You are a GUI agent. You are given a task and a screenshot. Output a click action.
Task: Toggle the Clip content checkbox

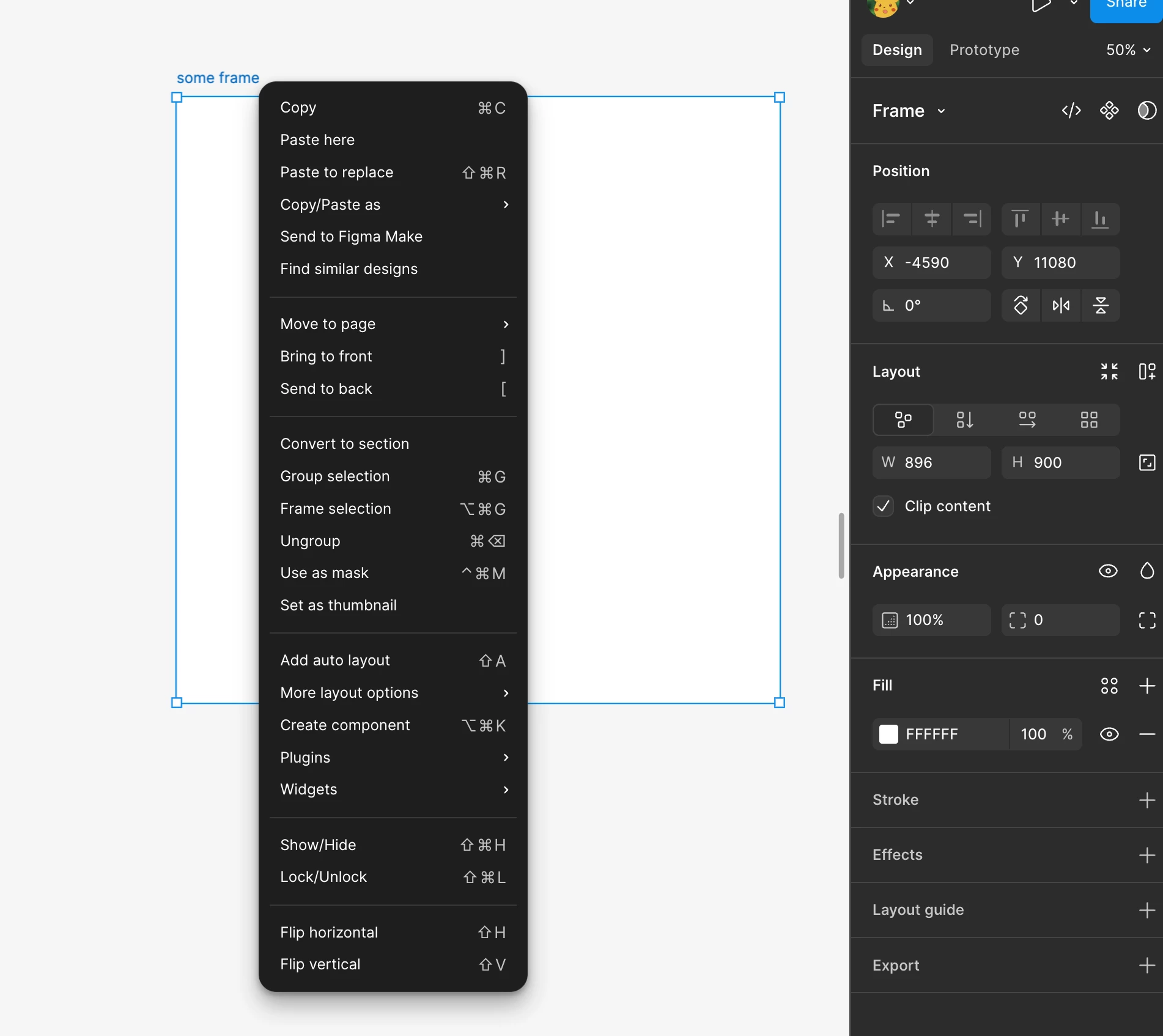click(x=884, y=506)
